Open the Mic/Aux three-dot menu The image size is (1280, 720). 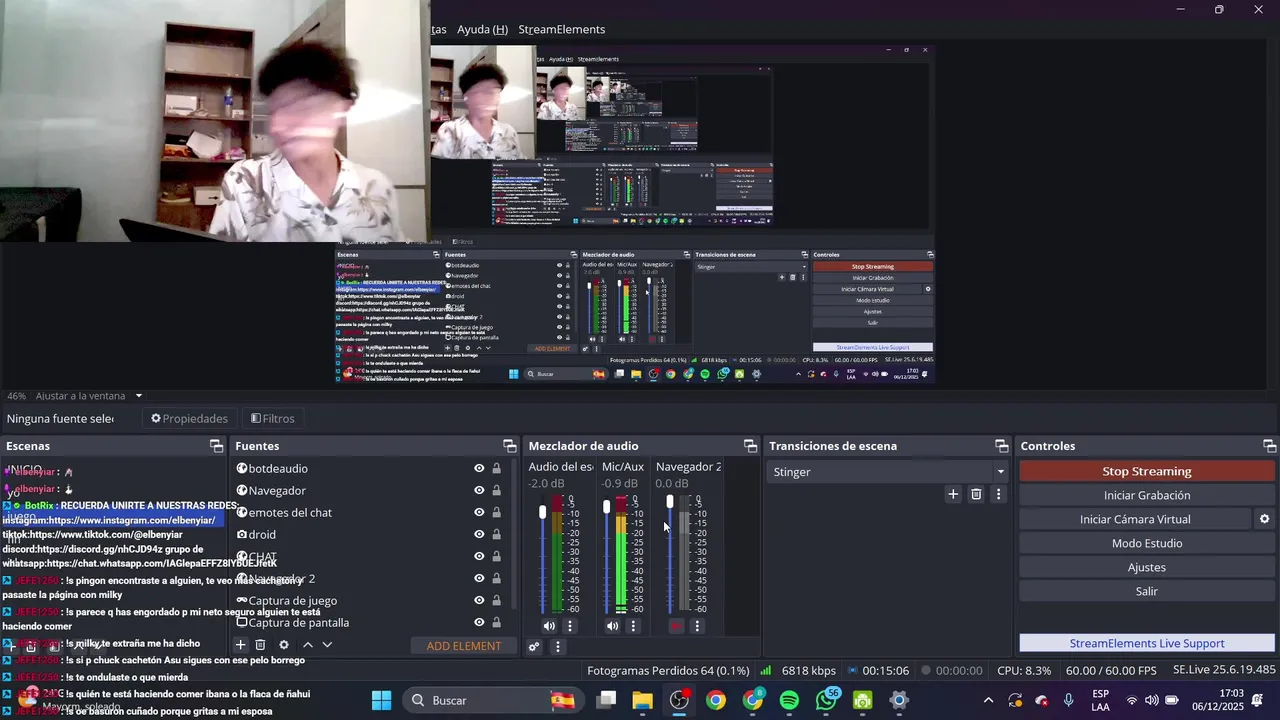point(633,626)
